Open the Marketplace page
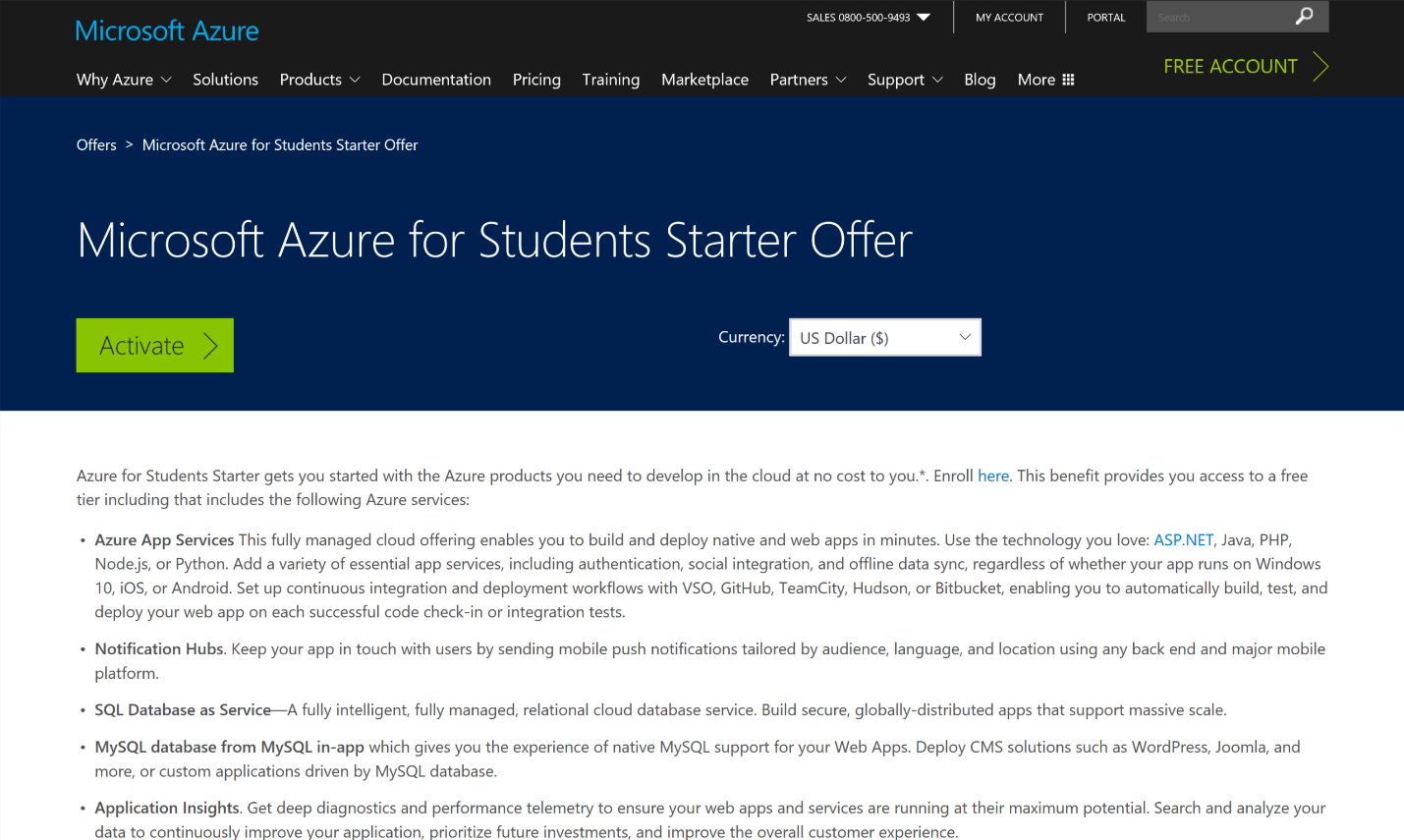 click(x=704, y=80)
